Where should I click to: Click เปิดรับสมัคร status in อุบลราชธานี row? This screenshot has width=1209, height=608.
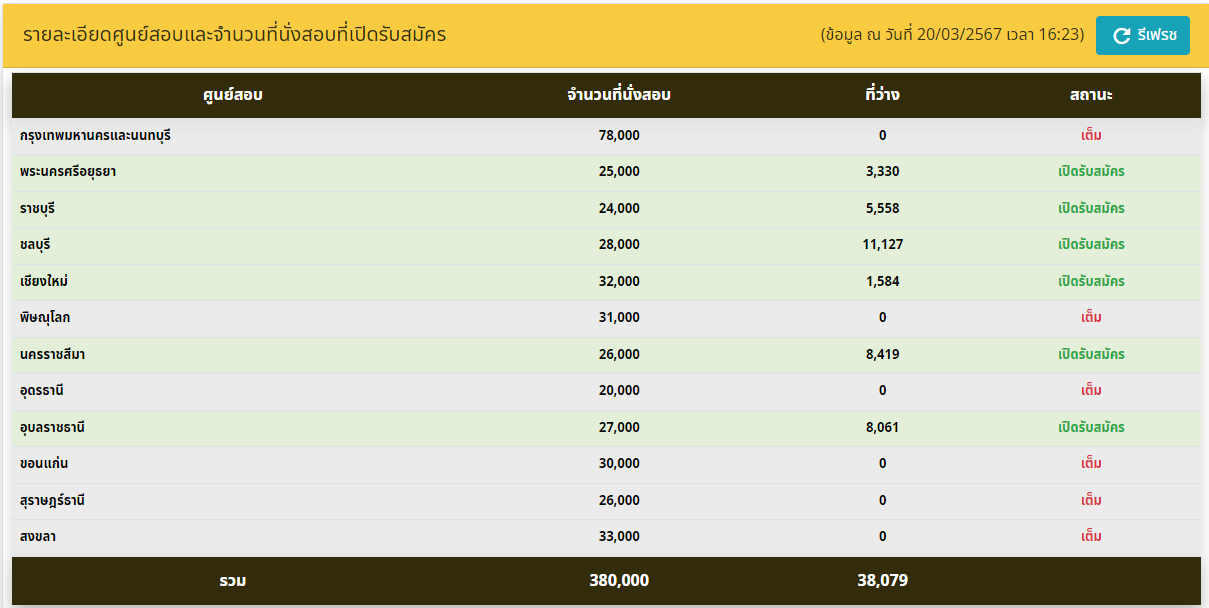pos(1091,427)
